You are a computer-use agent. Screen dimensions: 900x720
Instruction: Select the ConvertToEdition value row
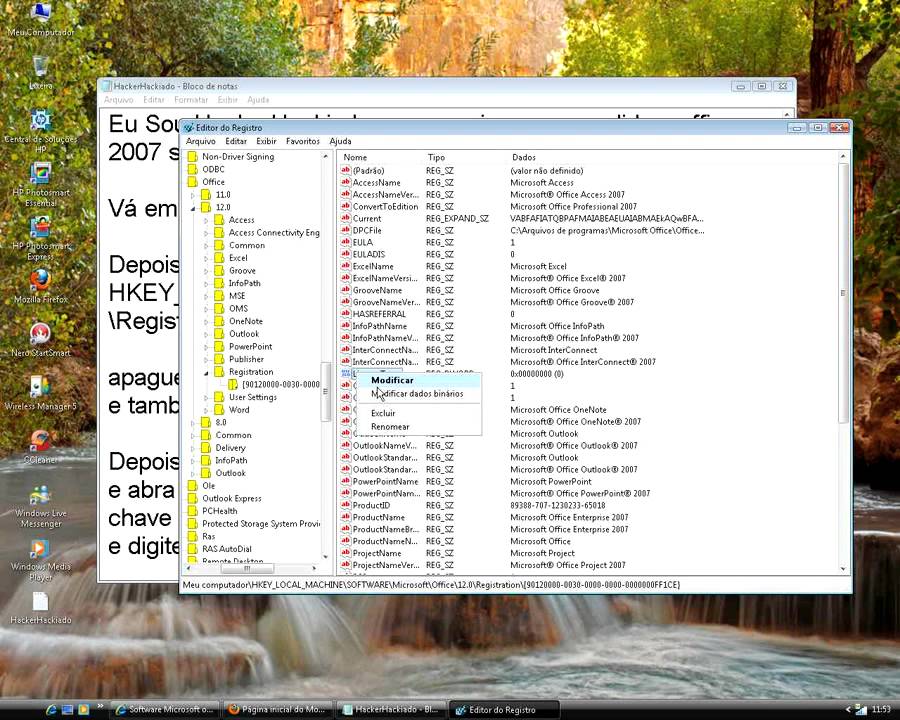tap(587, 206)
